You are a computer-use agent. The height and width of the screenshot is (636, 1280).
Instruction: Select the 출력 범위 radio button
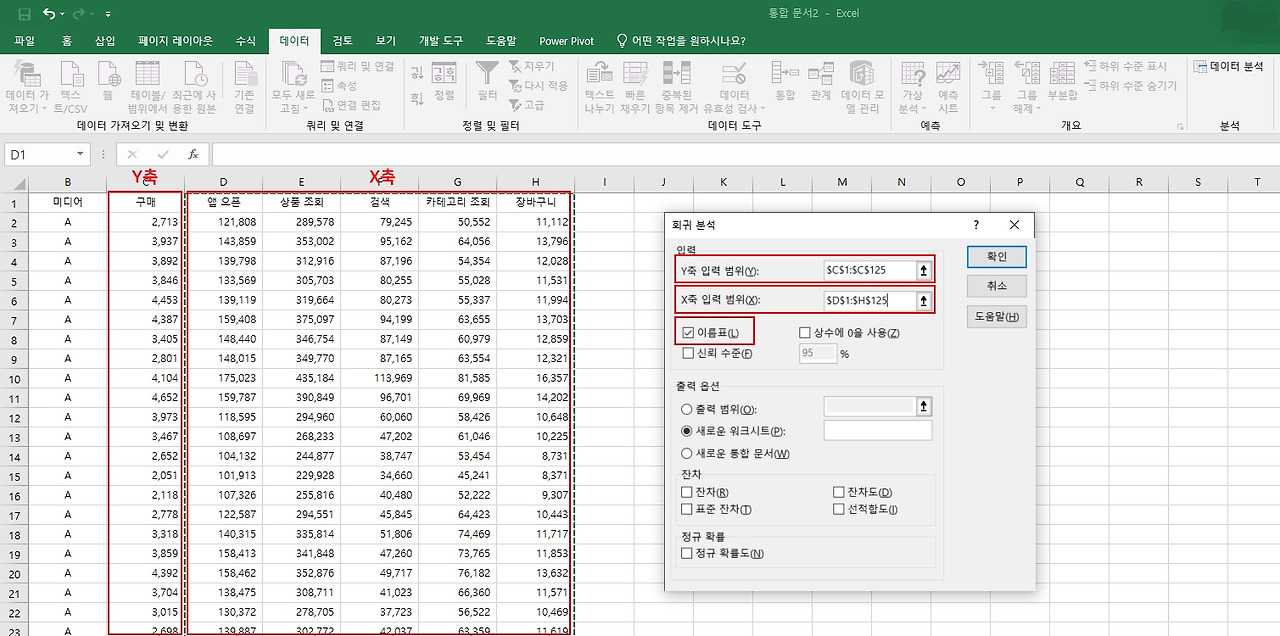pyautogui.click(x=686, y=409)
